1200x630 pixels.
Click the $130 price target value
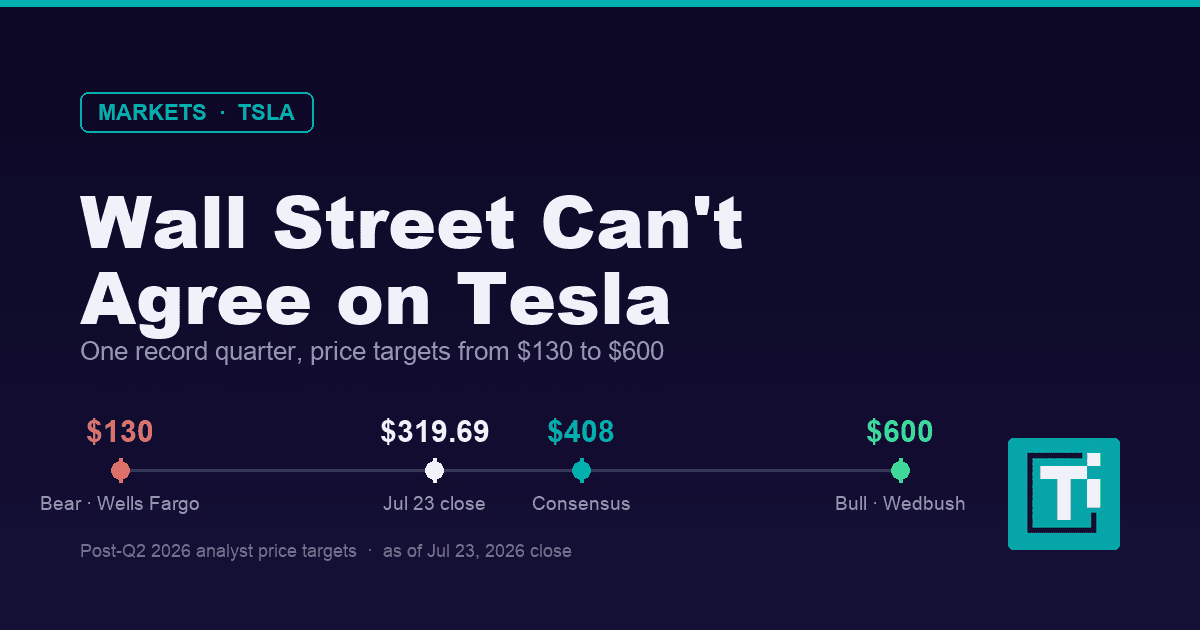120,432
